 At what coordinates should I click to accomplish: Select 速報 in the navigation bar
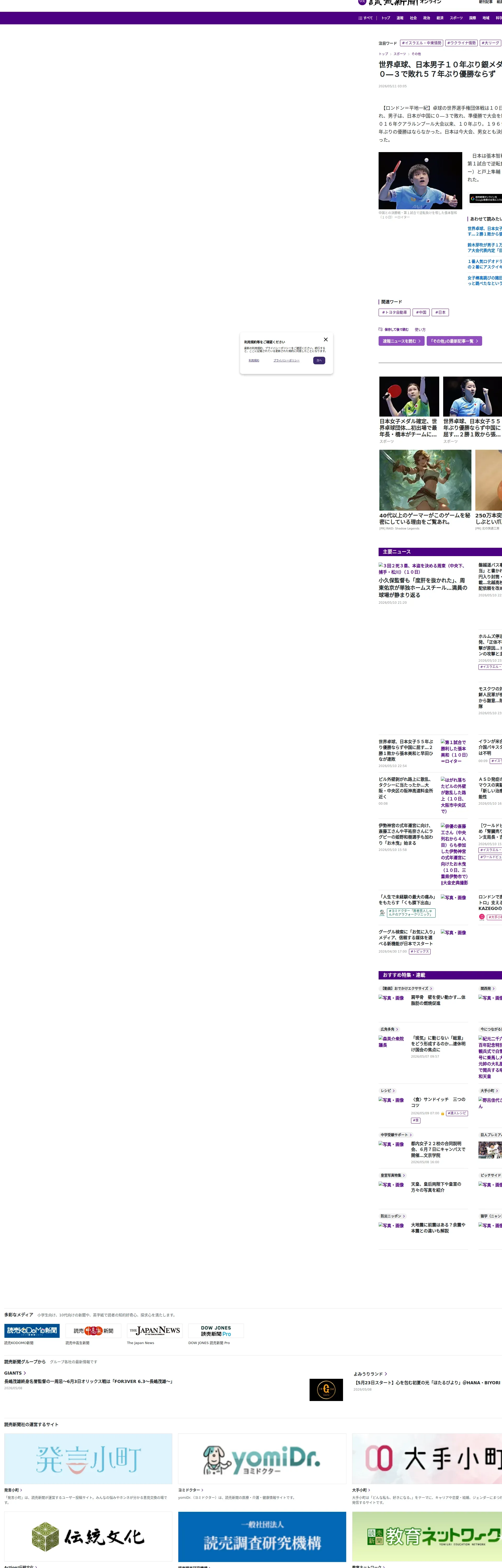click(x=400, y=18)
